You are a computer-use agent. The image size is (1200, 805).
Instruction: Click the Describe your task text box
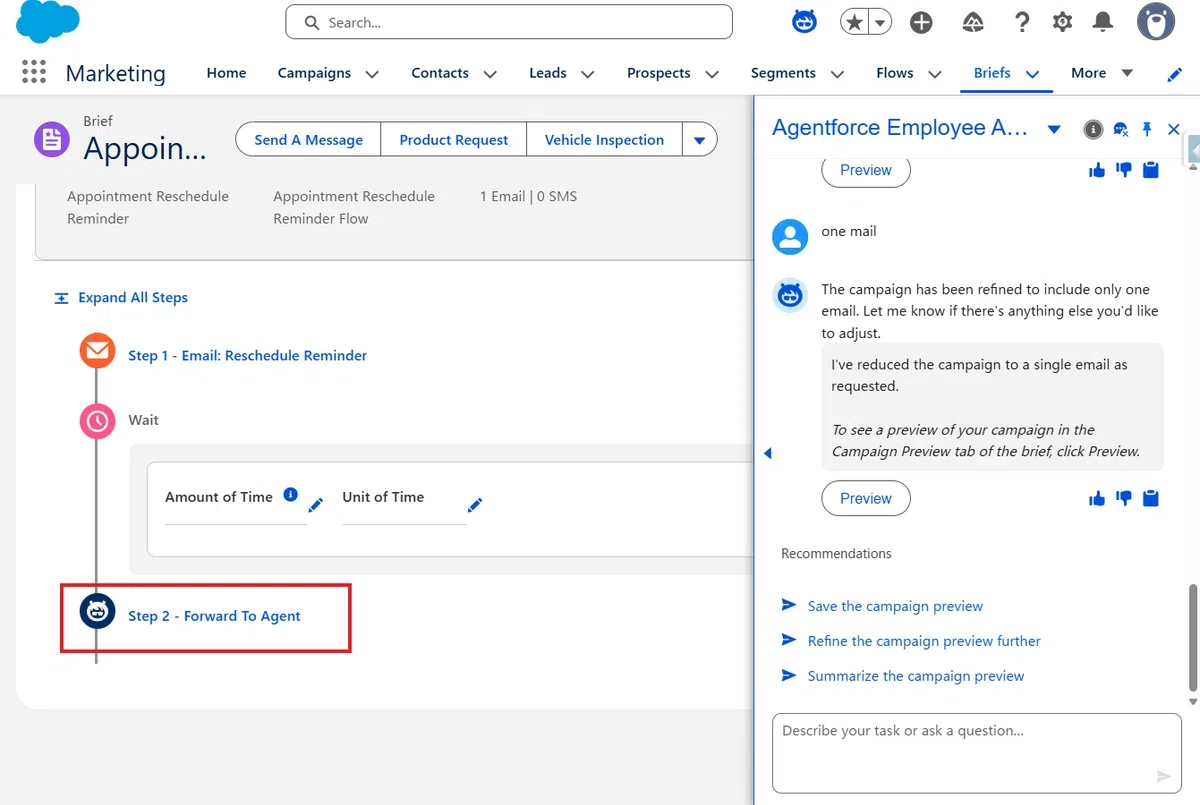point(977,753)
